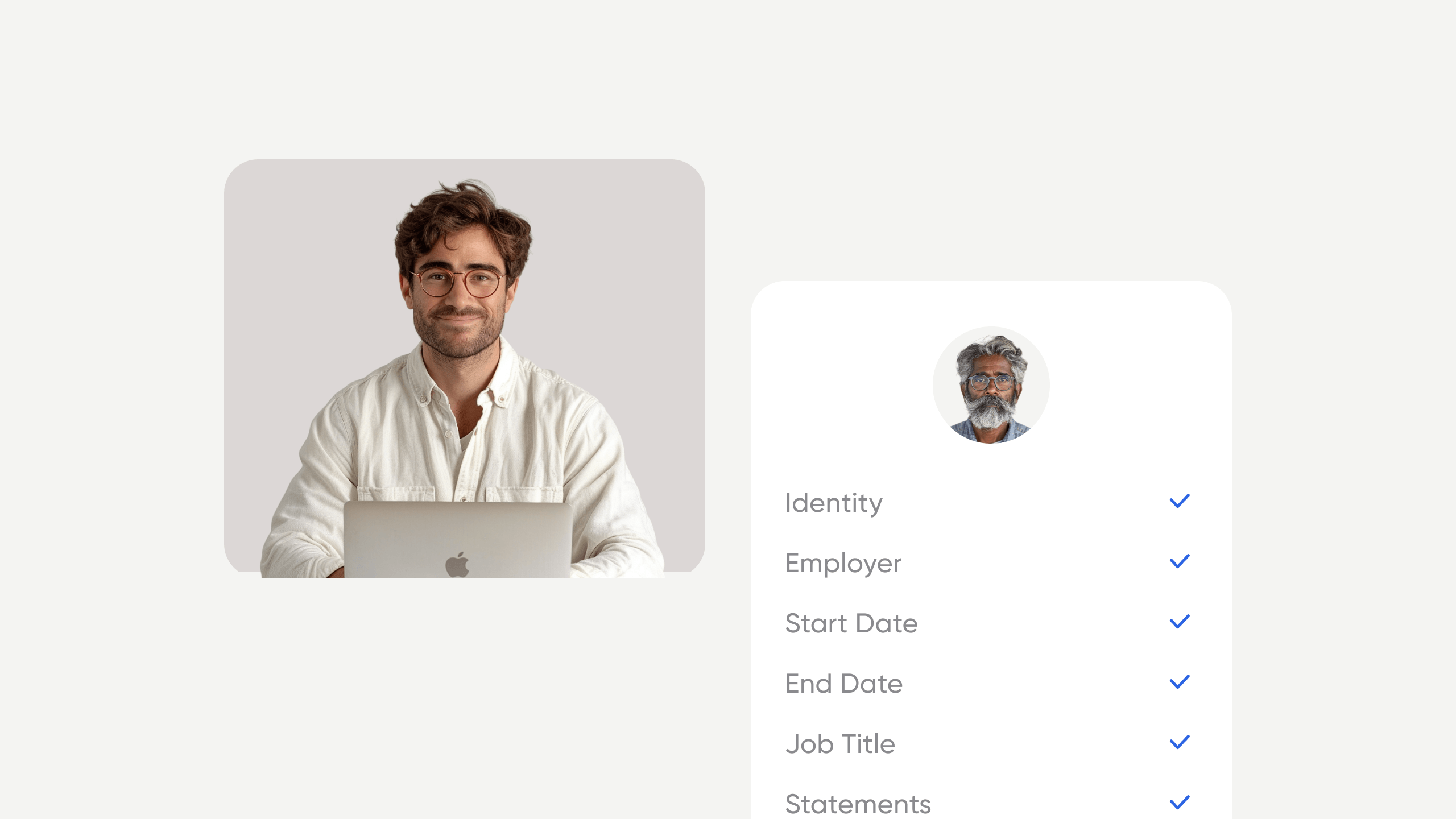The width and height of the screenshot is (1456, 819).
Task: Click the Start Date checkmark icon
Action: pyautogui.click(x=1180, y=622)
